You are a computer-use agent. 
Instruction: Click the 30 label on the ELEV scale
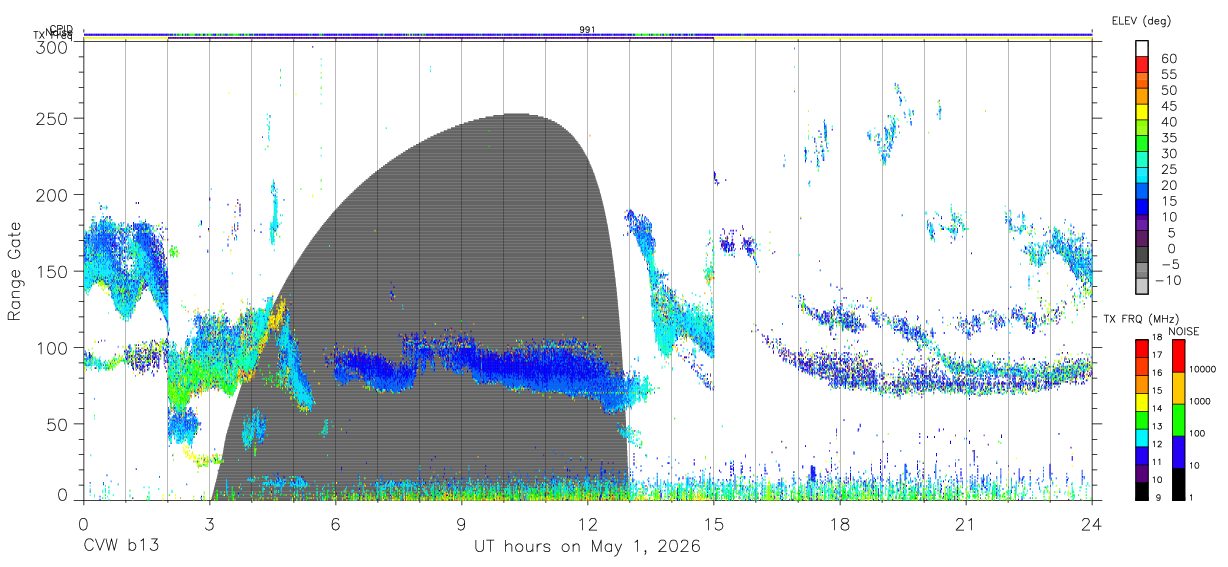[x=1169, y=153]
